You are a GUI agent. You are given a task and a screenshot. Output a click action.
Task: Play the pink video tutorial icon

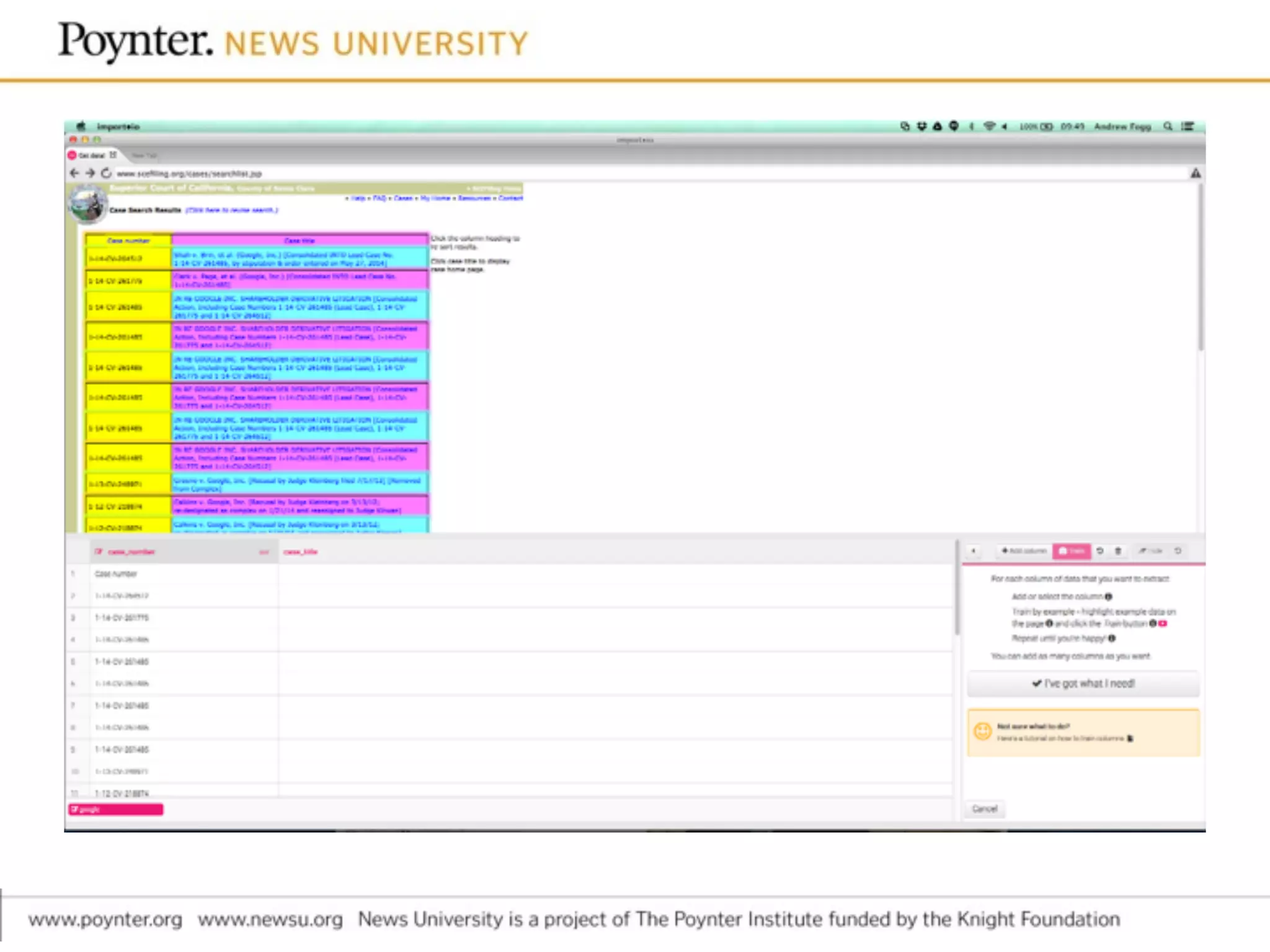(x=1163, y=624)
